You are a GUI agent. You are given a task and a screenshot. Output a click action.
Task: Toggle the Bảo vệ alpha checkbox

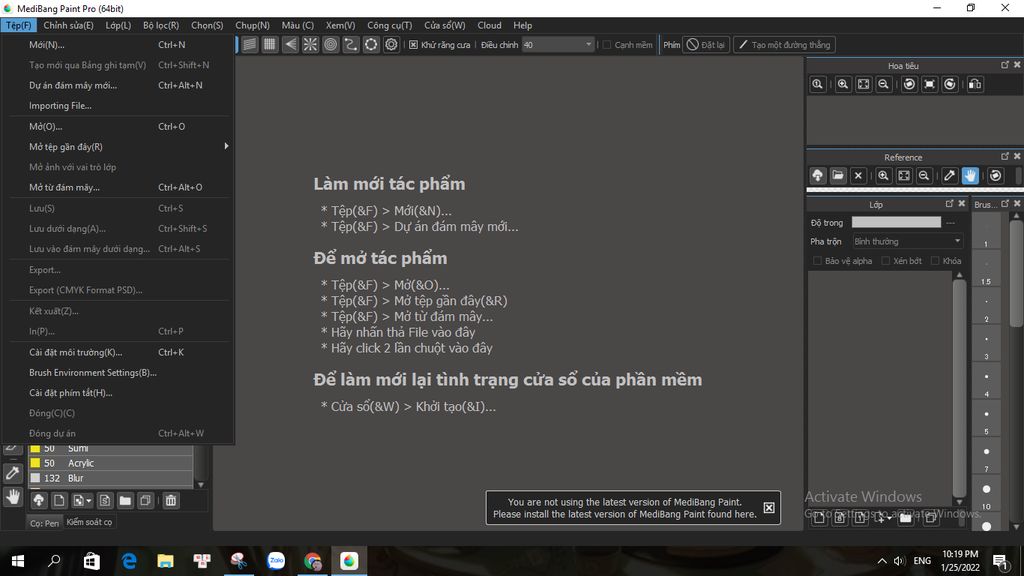(817, 261)
